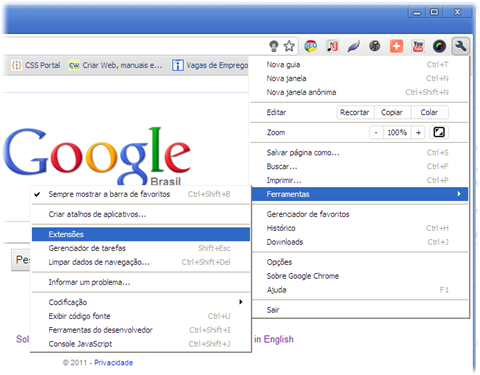Bookmark page with star icon

[289, 46]
